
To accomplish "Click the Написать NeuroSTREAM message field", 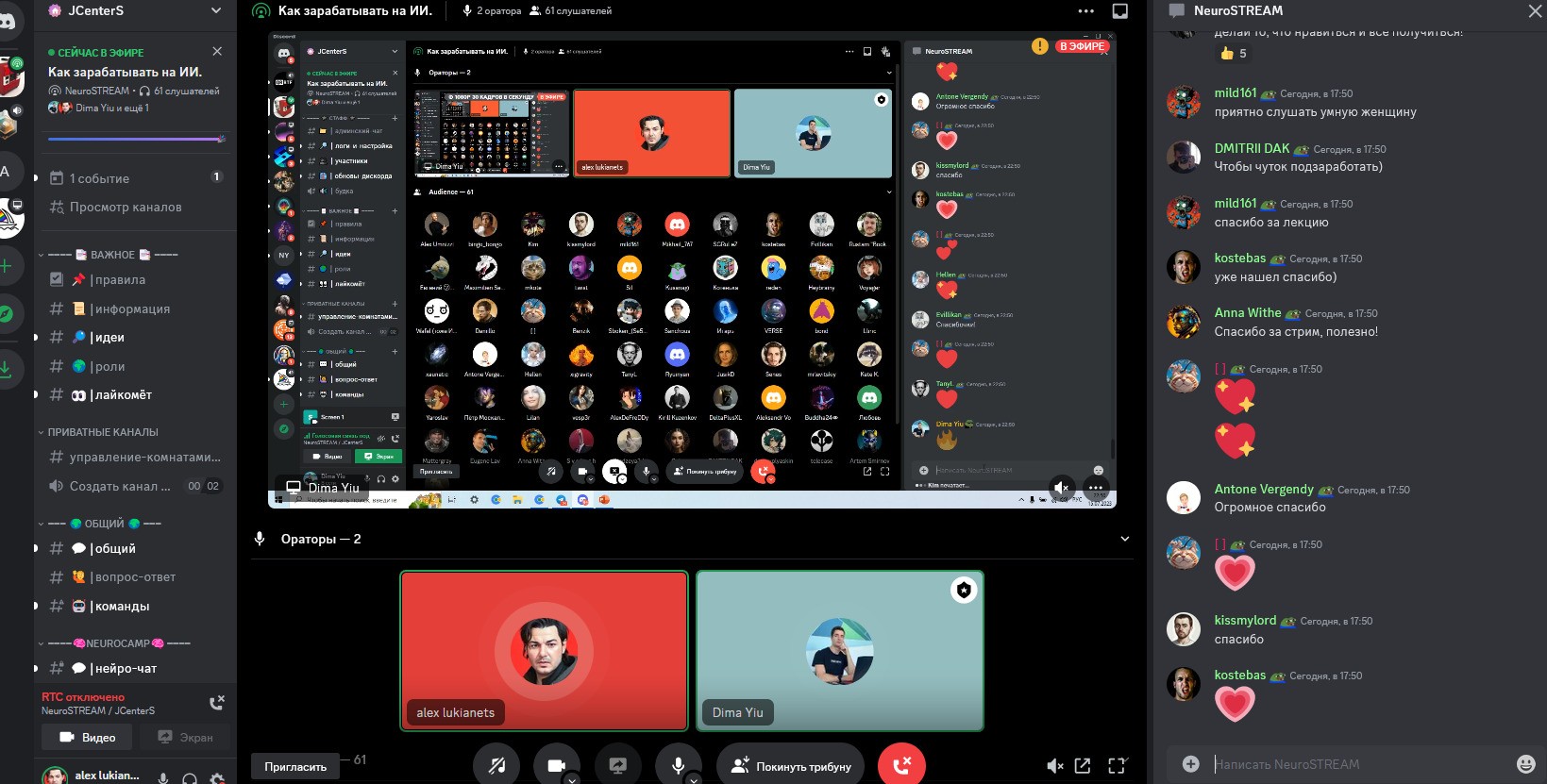I will pyautogui.click(x=1350, y=764).
